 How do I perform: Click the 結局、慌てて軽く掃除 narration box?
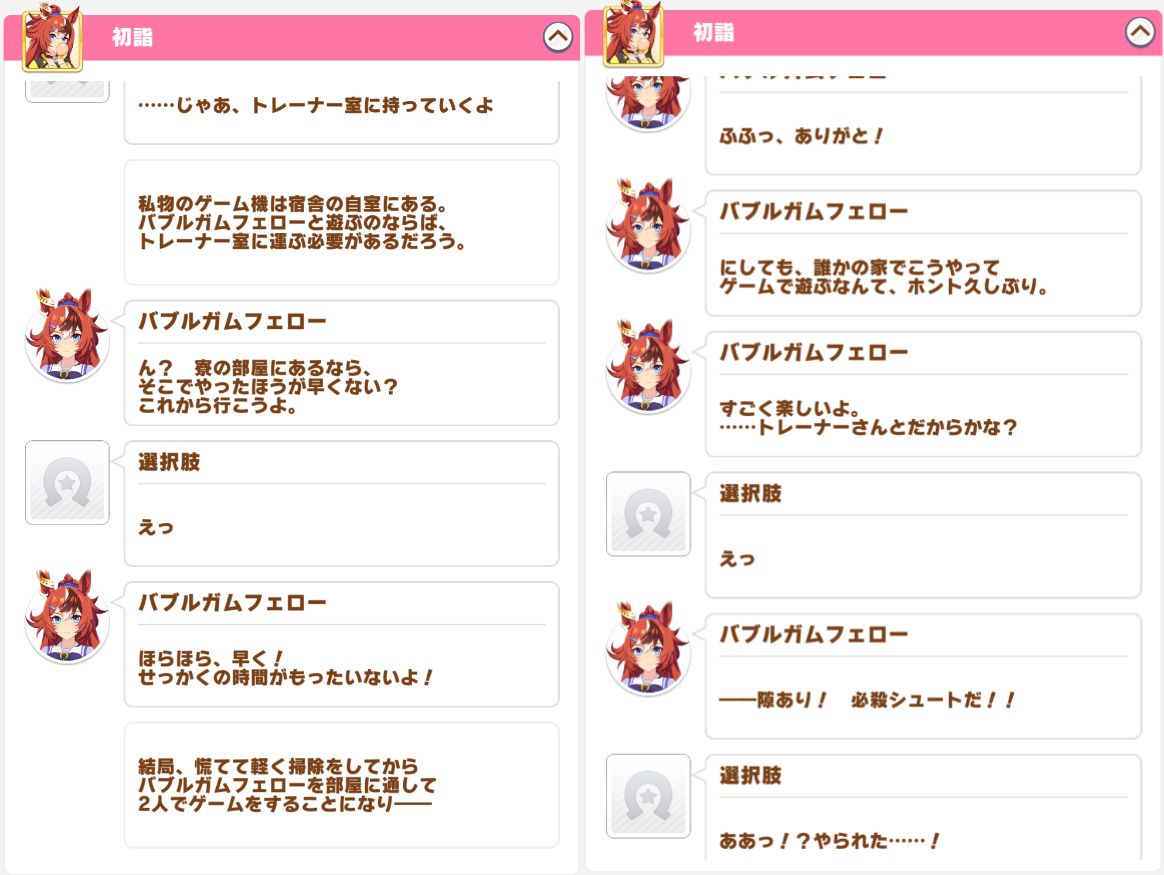click(341, 785)
